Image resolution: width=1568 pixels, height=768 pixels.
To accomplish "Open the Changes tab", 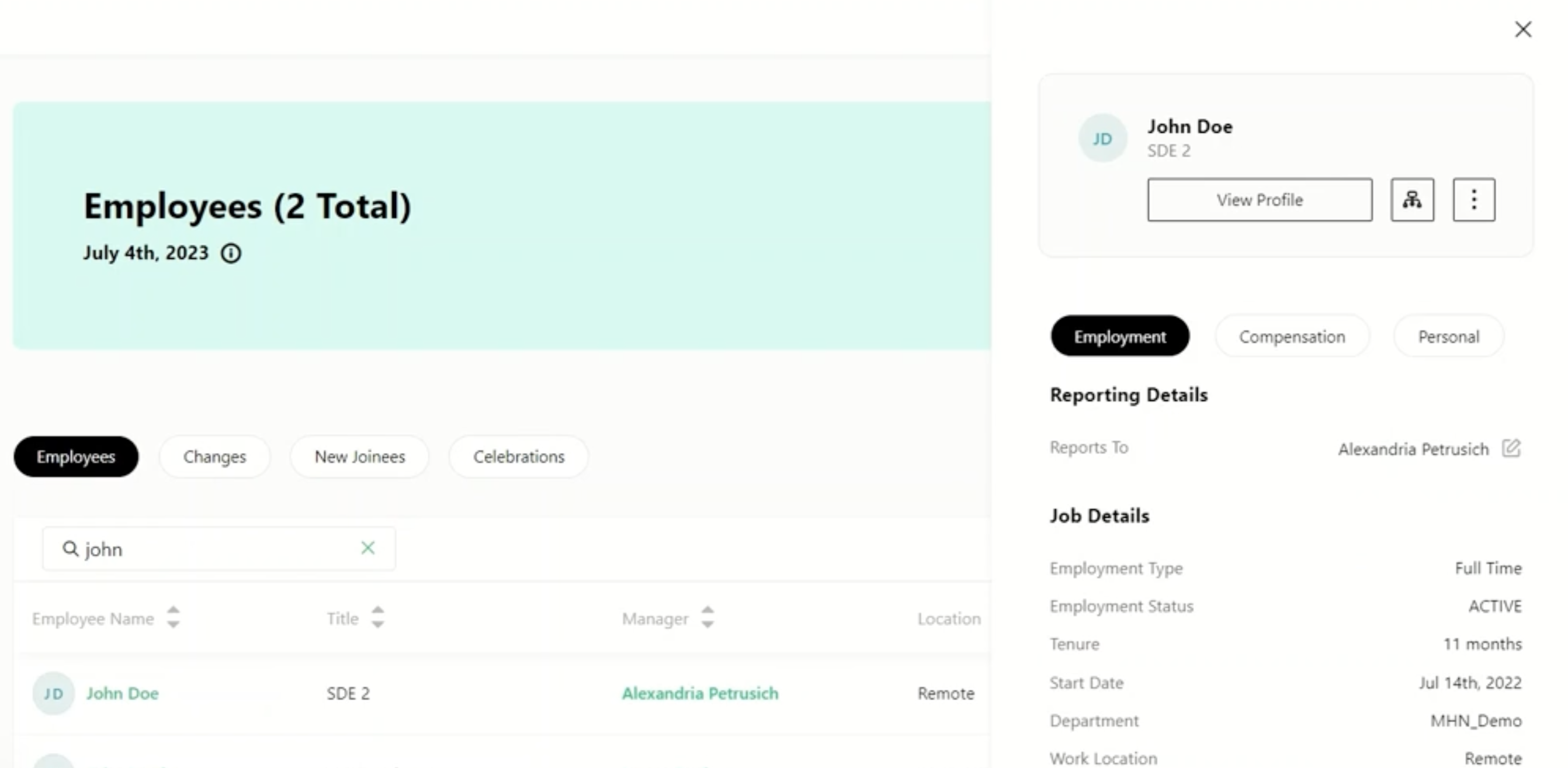I will point(215,456).
